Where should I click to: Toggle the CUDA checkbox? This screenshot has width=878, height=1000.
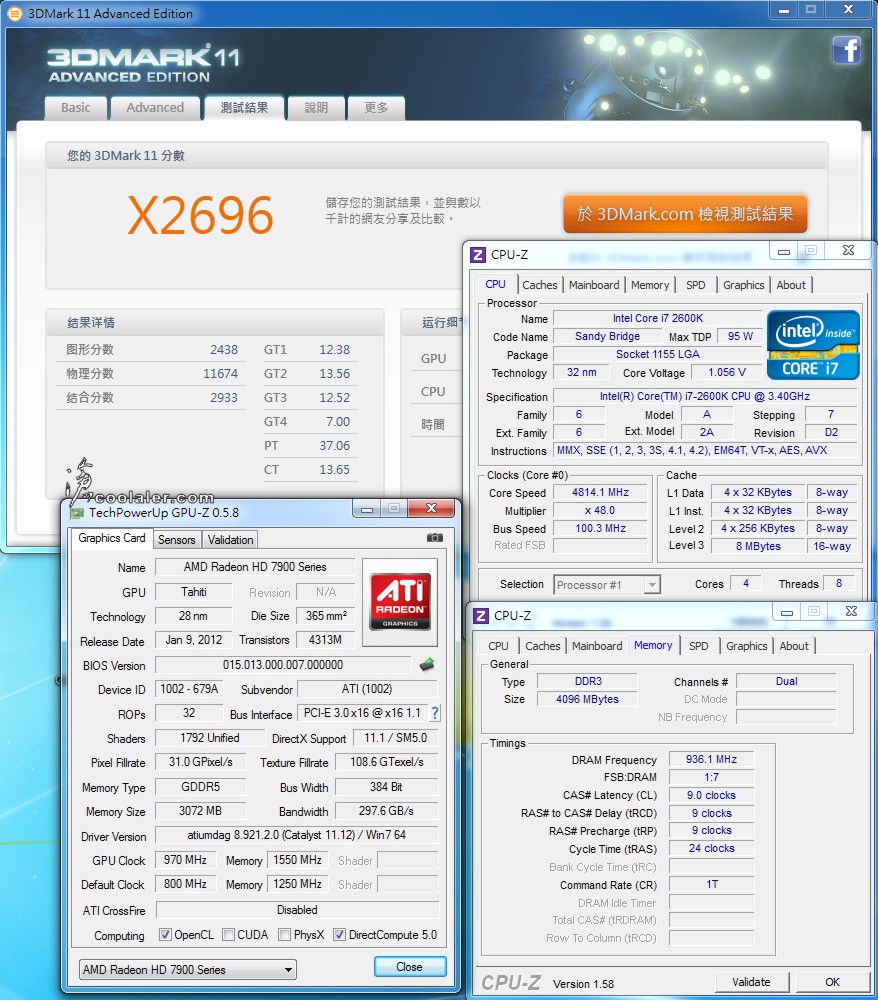pyautogui.click(x=228, y=934)
